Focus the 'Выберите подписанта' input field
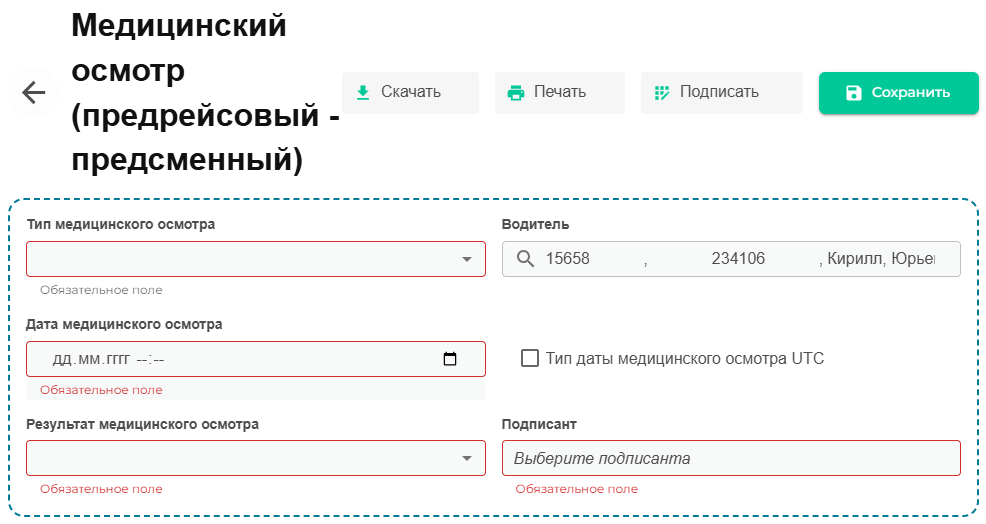This screenshot has width=986, height=524. pyautogui.click(x=730, y=458)
